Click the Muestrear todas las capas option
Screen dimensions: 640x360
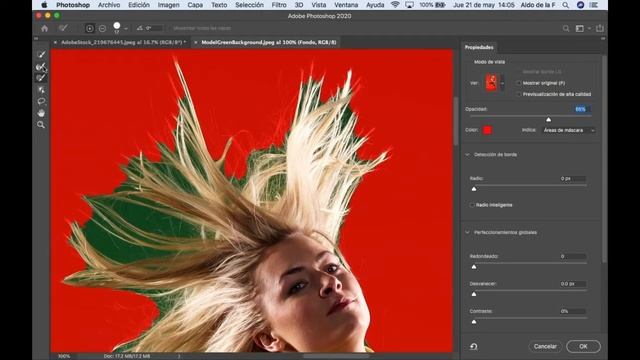coord(202,28)
